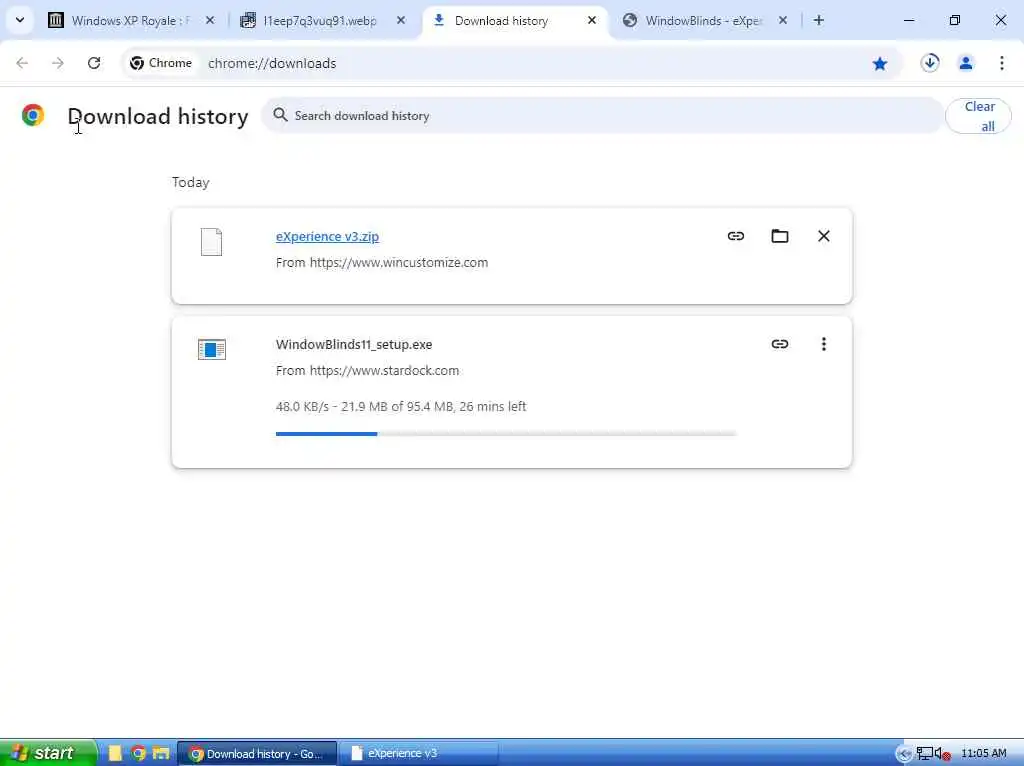Viewport: 1024px width, 766px height.
Task: Select the Download history tab
Action: click(515, 21)
